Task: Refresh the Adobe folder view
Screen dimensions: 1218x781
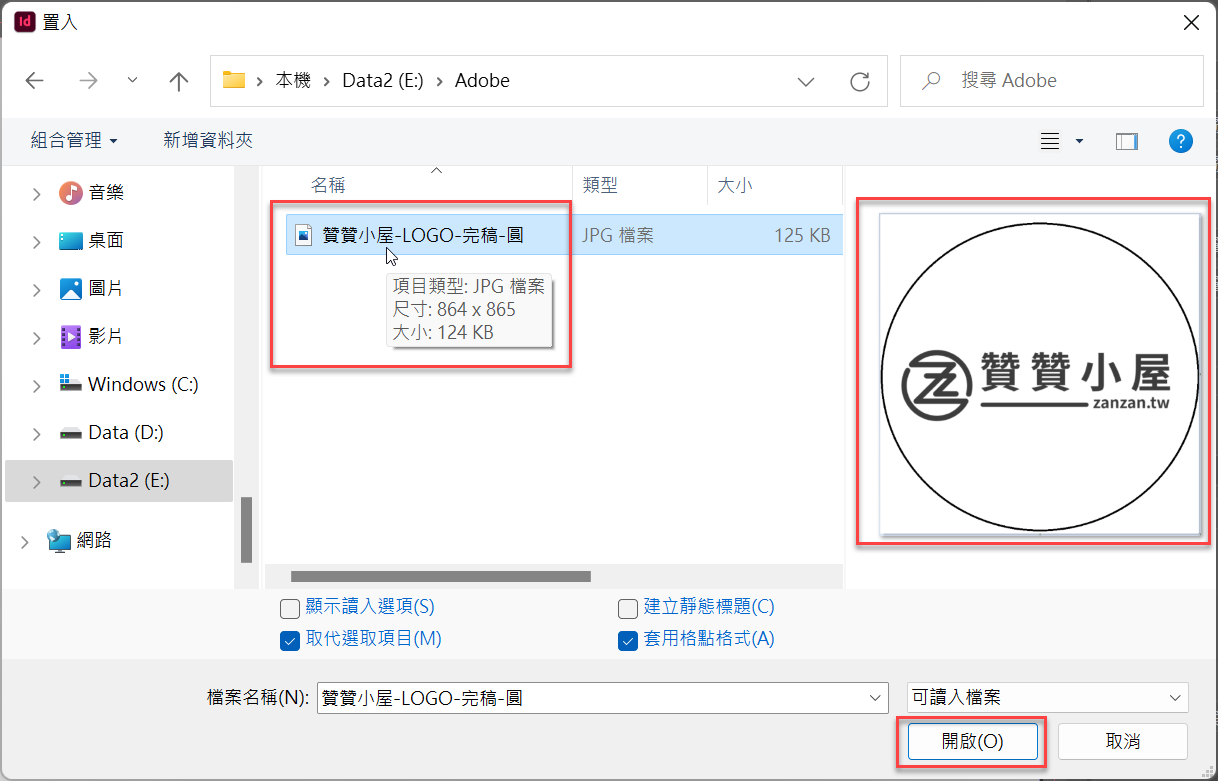Action: tap(859, 81)
